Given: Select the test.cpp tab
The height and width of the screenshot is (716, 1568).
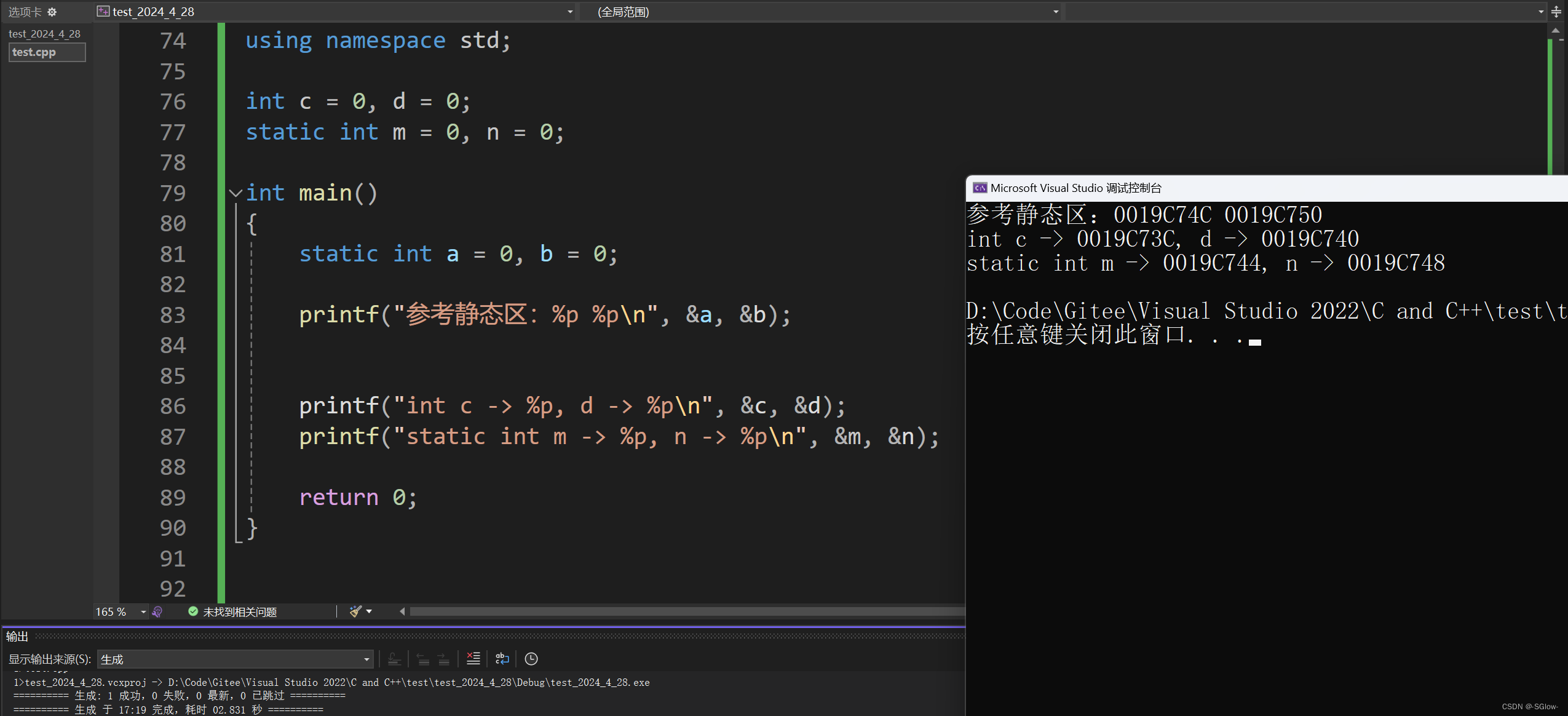Looking at the screenshot, I should (47, 52).
